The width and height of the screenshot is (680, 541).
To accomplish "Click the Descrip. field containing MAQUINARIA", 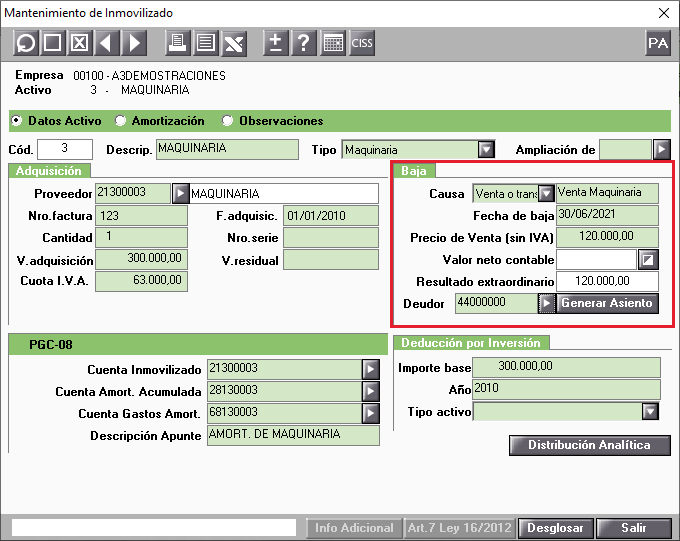I will [227, 149].
